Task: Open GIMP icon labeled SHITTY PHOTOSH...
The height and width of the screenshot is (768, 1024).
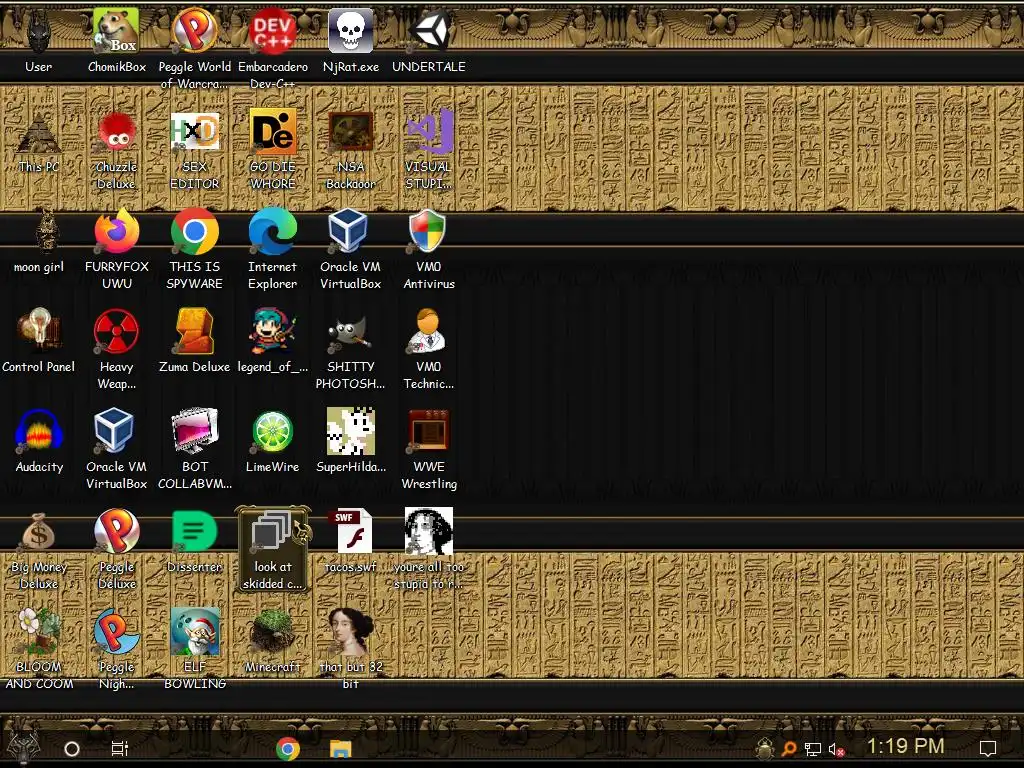Action: tap(351, 349)
